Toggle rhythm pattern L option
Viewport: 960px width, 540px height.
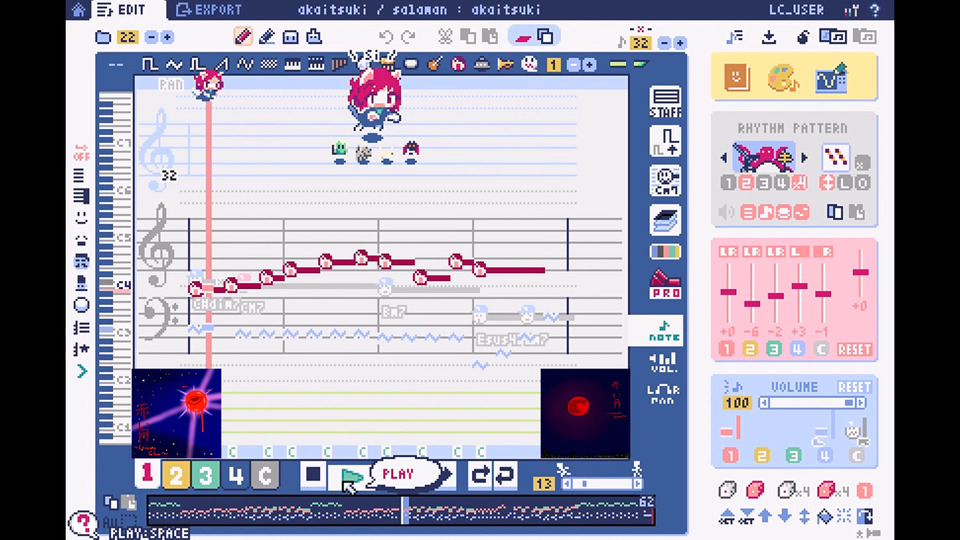pyautogui.click(x=845, y=182)
